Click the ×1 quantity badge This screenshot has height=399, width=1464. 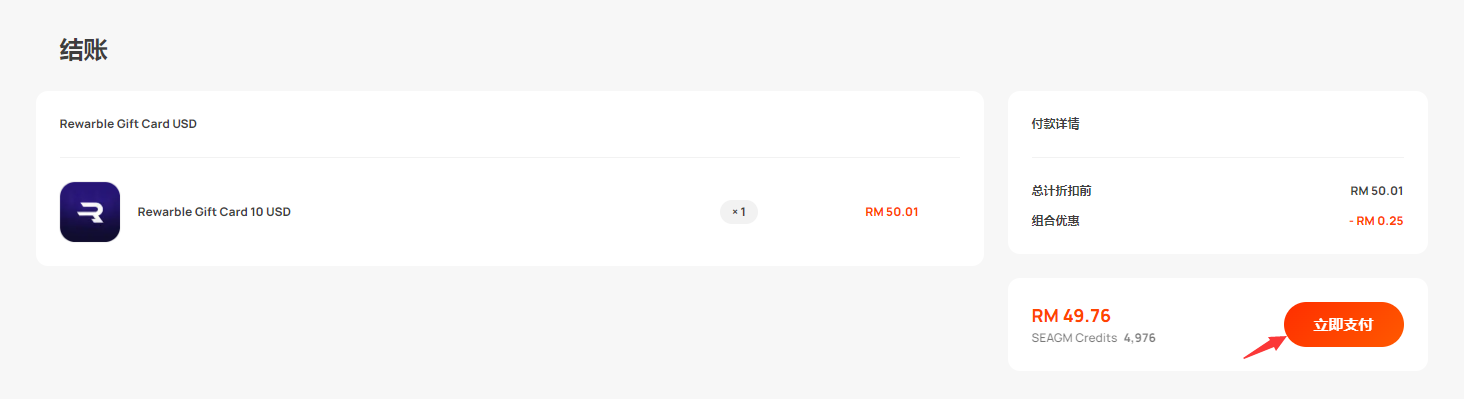(x=739, y=212)
